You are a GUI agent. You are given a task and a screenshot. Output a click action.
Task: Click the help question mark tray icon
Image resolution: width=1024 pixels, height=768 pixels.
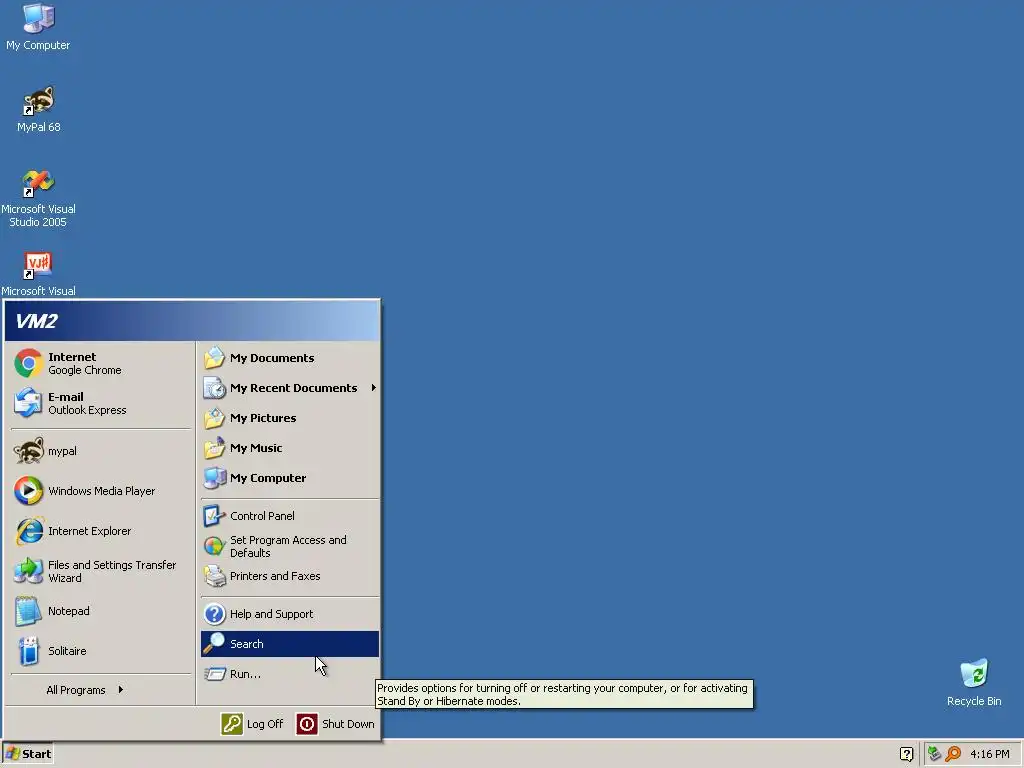click(x=906, y=754)
